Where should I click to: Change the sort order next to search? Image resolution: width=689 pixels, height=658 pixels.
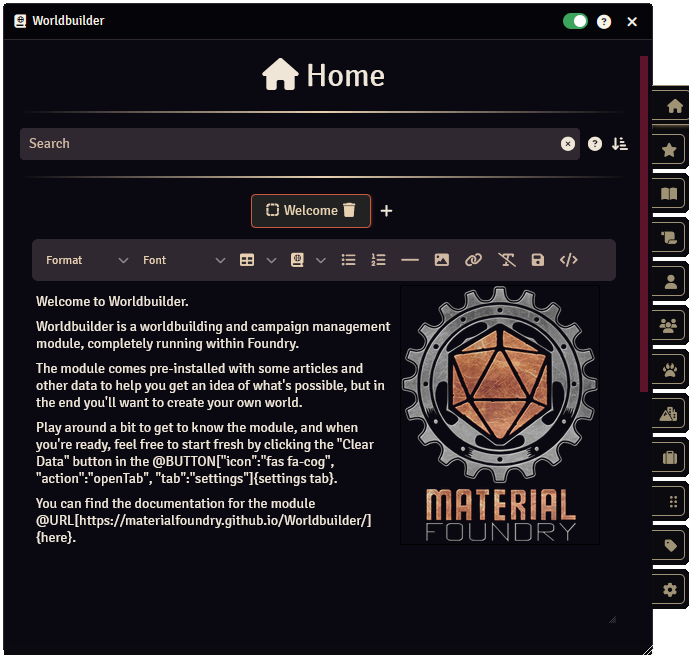point(620,144)
